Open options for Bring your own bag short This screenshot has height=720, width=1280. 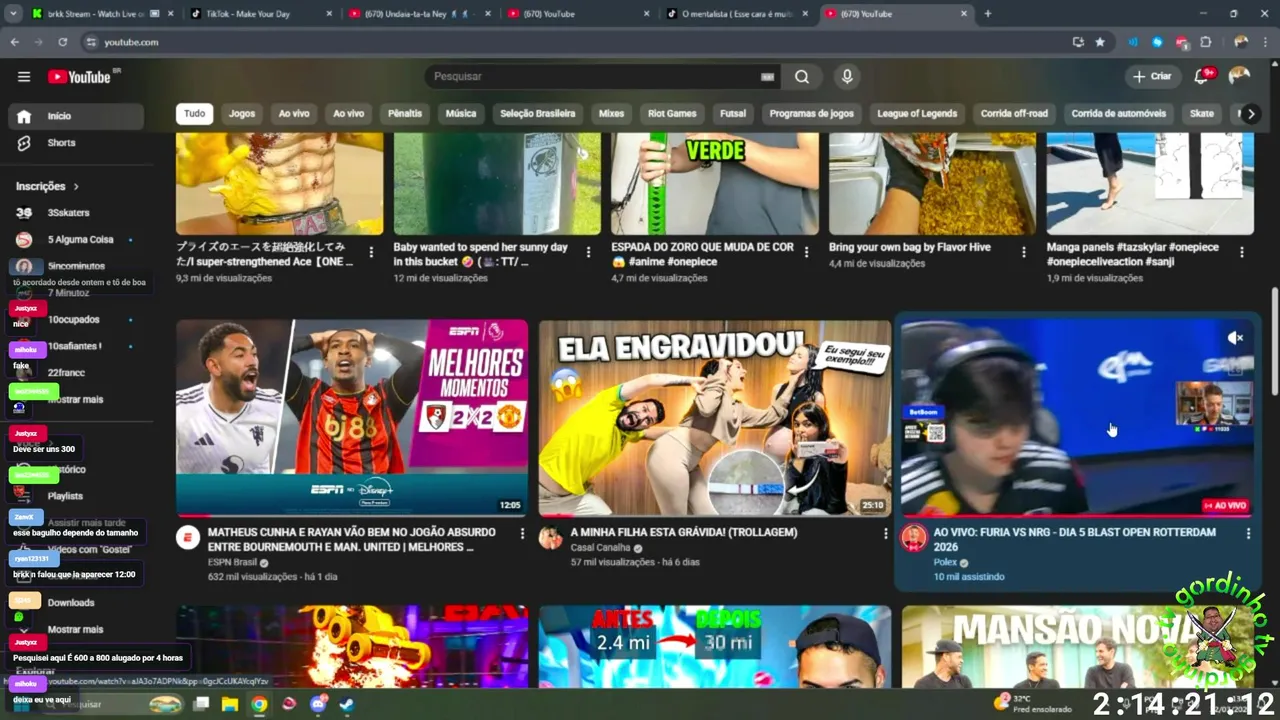[1023, 252]
